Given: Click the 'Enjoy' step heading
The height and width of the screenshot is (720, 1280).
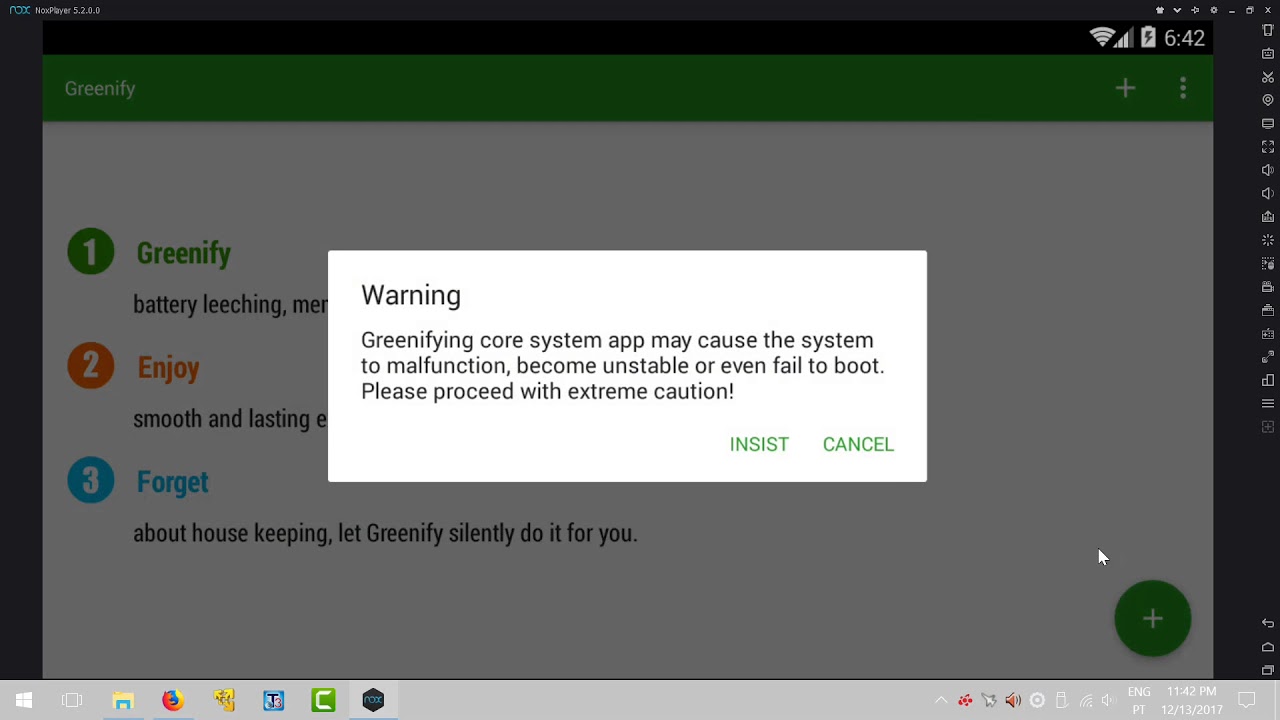Looking at the screenshot, I should tap(168, 368).
